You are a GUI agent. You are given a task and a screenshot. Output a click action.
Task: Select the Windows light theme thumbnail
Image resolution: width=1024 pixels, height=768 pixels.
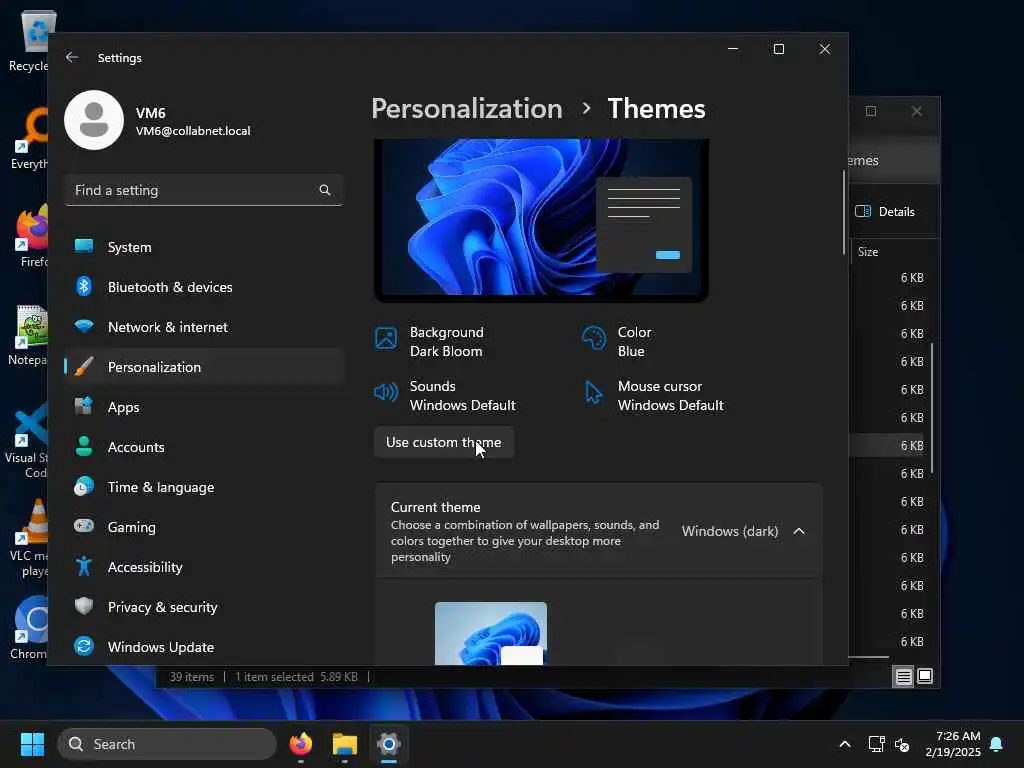point(490,633)
